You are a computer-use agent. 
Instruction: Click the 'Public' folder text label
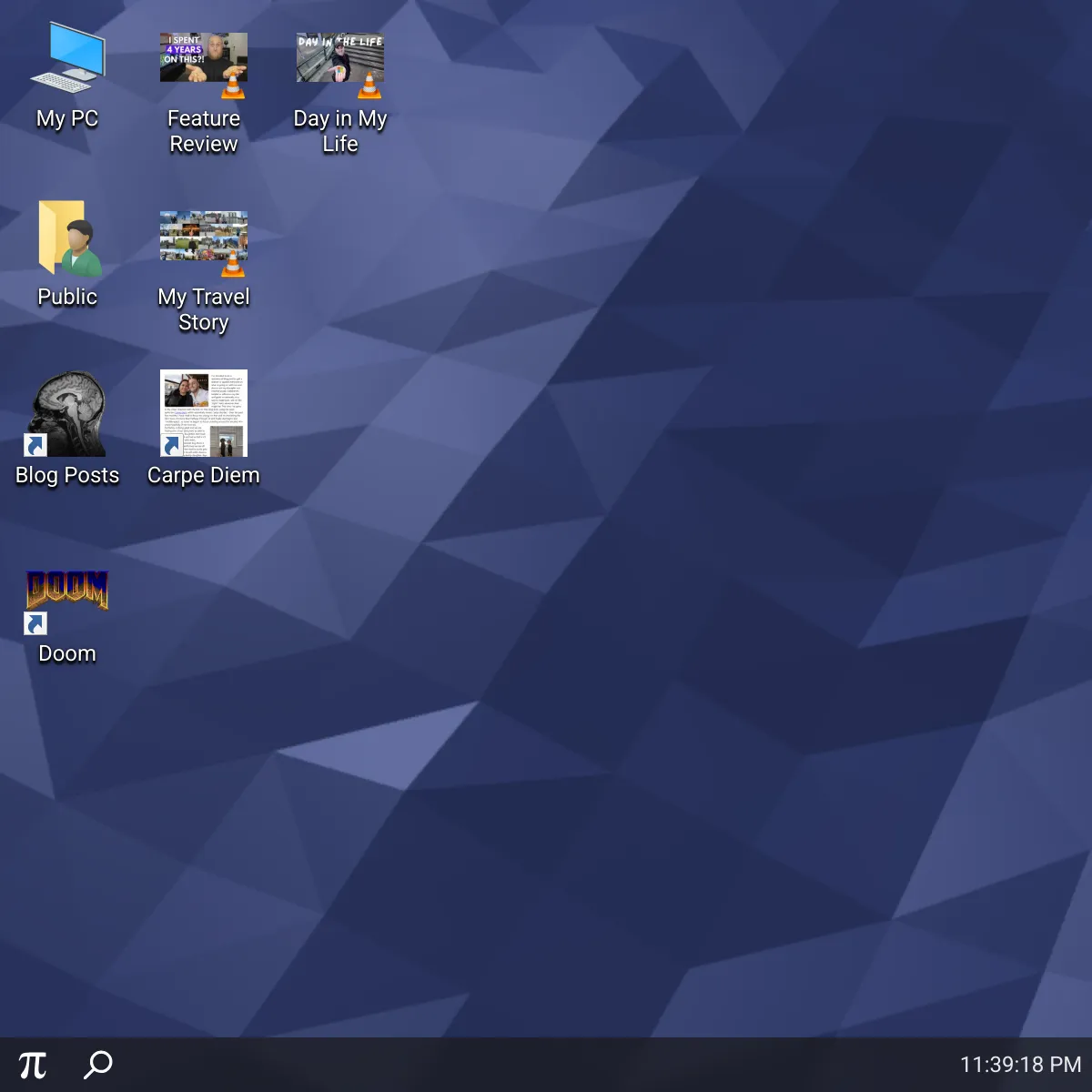tap(67, 297)
